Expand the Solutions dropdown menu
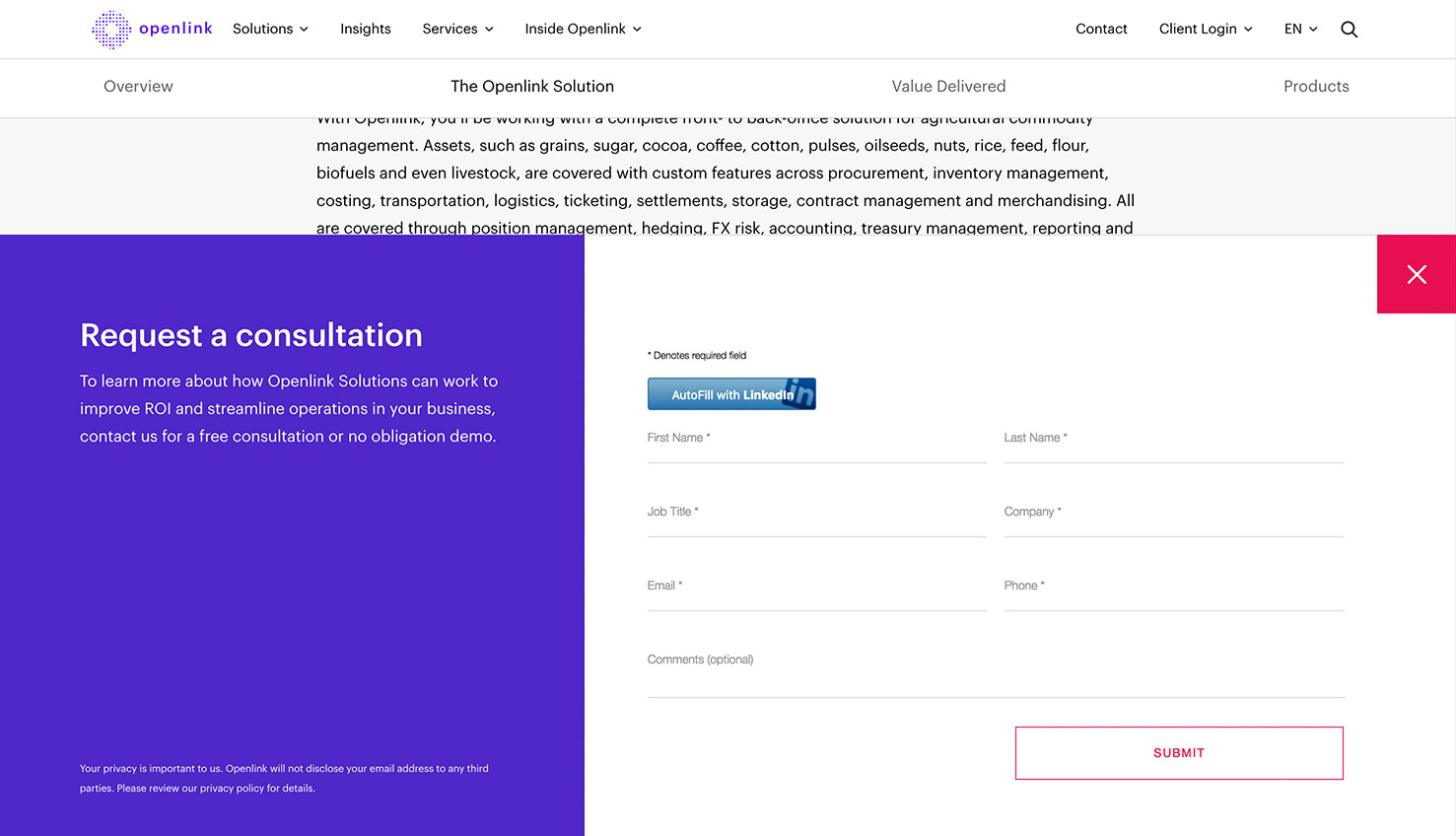 click(x=270, y=29)
